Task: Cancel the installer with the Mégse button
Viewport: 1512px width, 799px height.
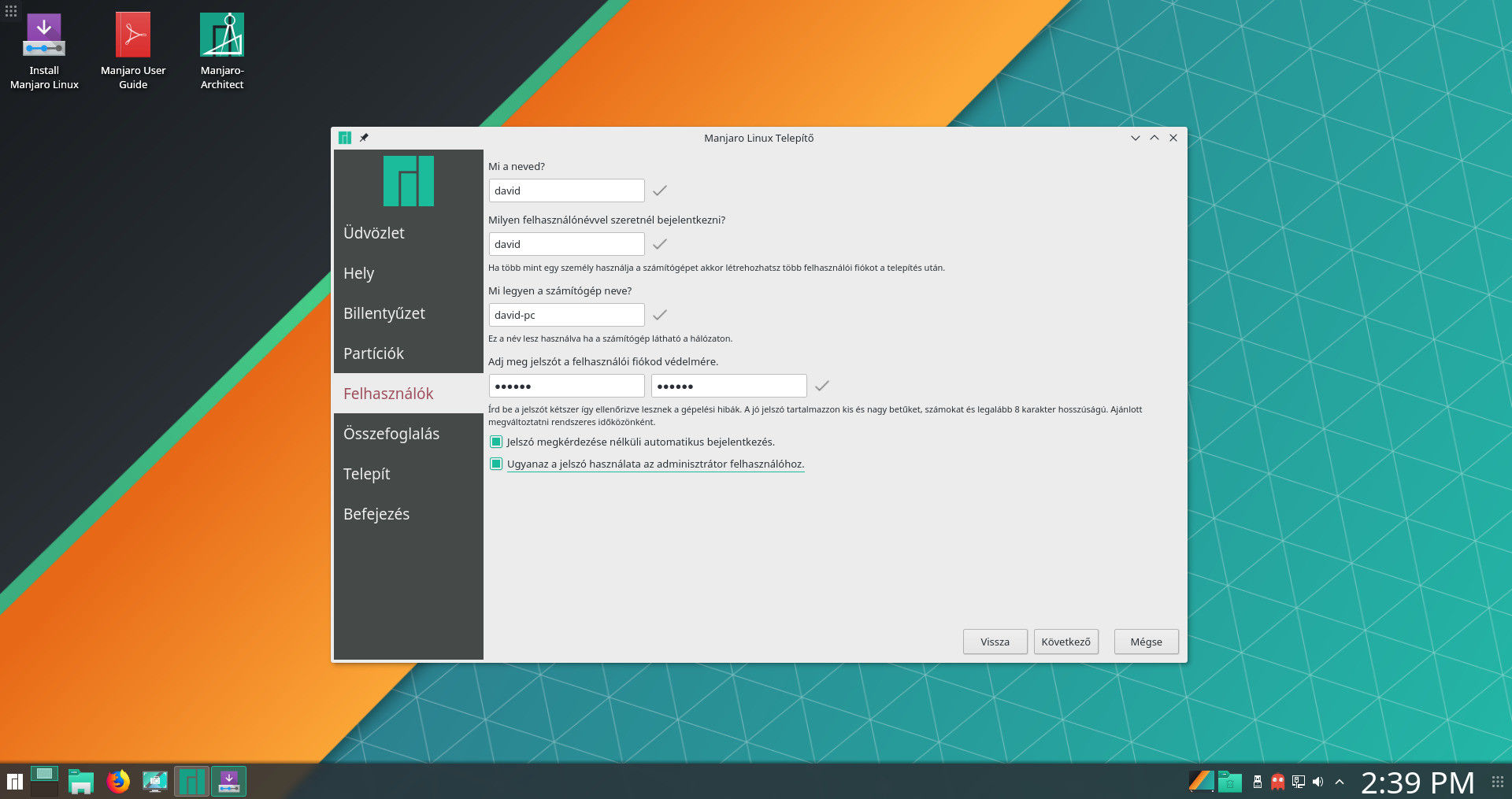Action: coord(1147,642)
